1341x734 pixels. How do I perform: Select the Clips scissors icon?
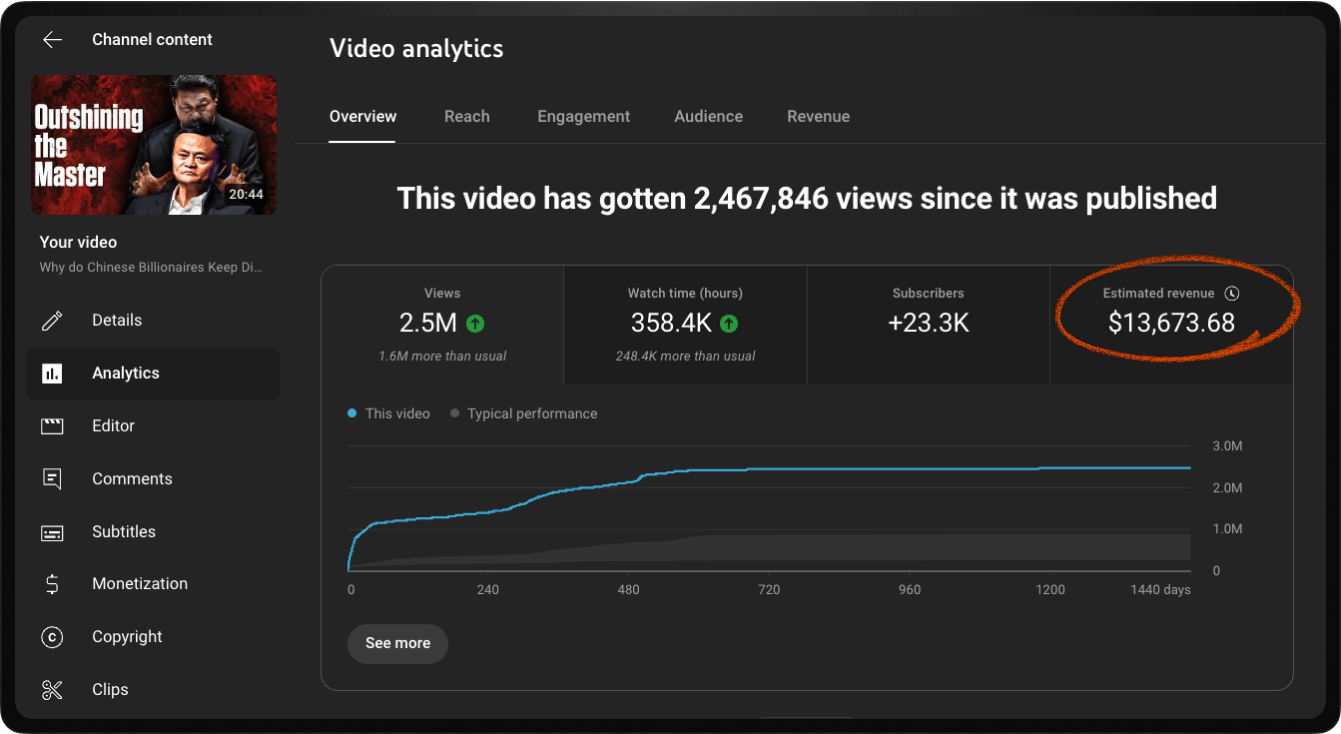pyautogui.click(x=52, y=690)
